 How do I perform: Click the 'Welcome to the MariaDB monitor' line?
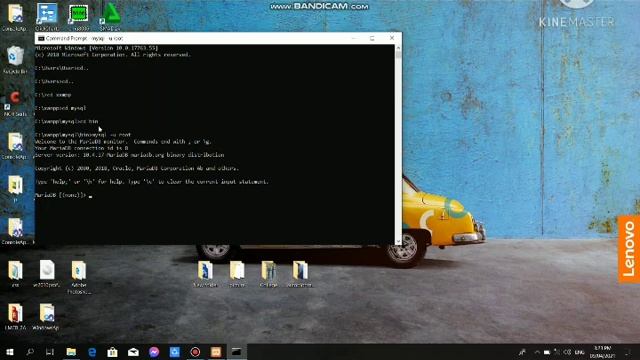pos(123,142)
